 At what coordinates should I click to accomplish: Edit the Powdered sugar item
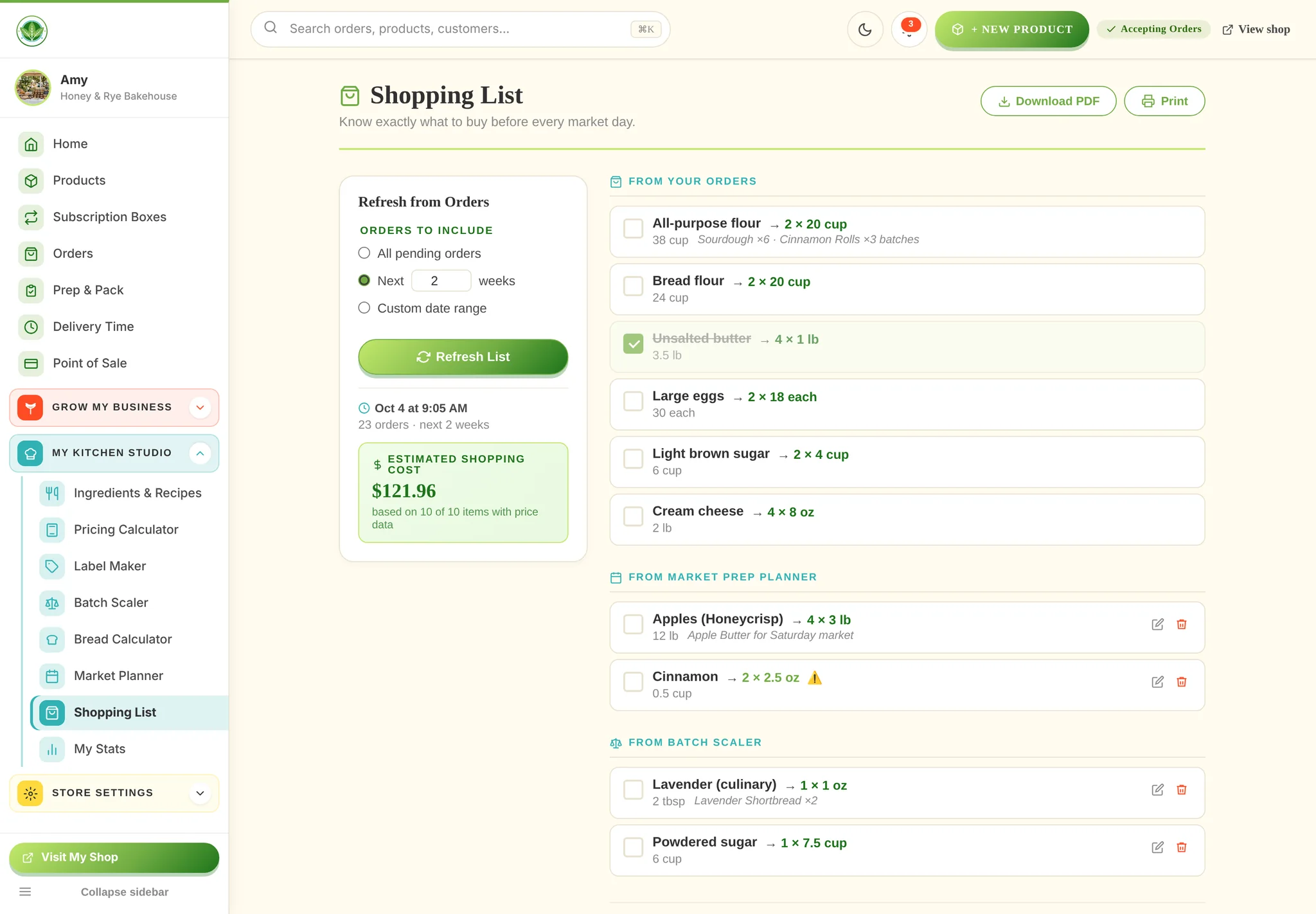point(1157,847)
